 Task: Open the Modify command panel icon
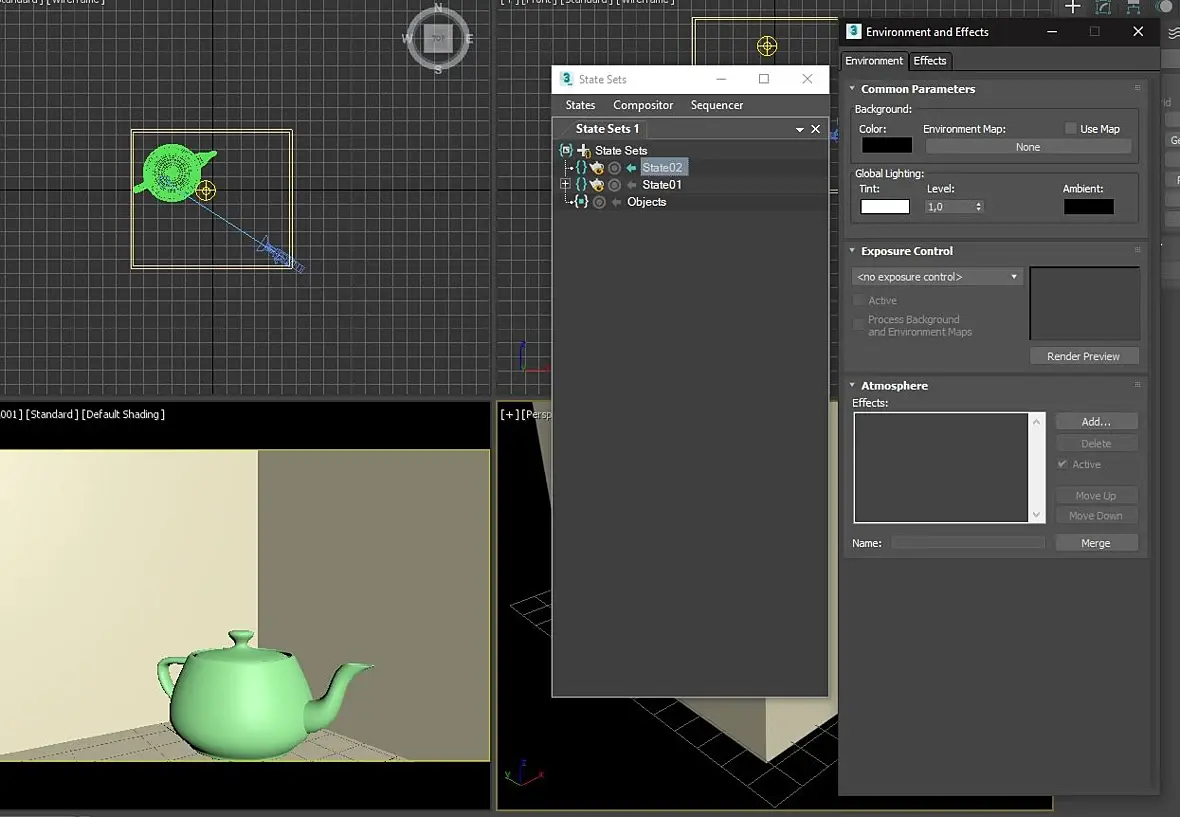1103,7
